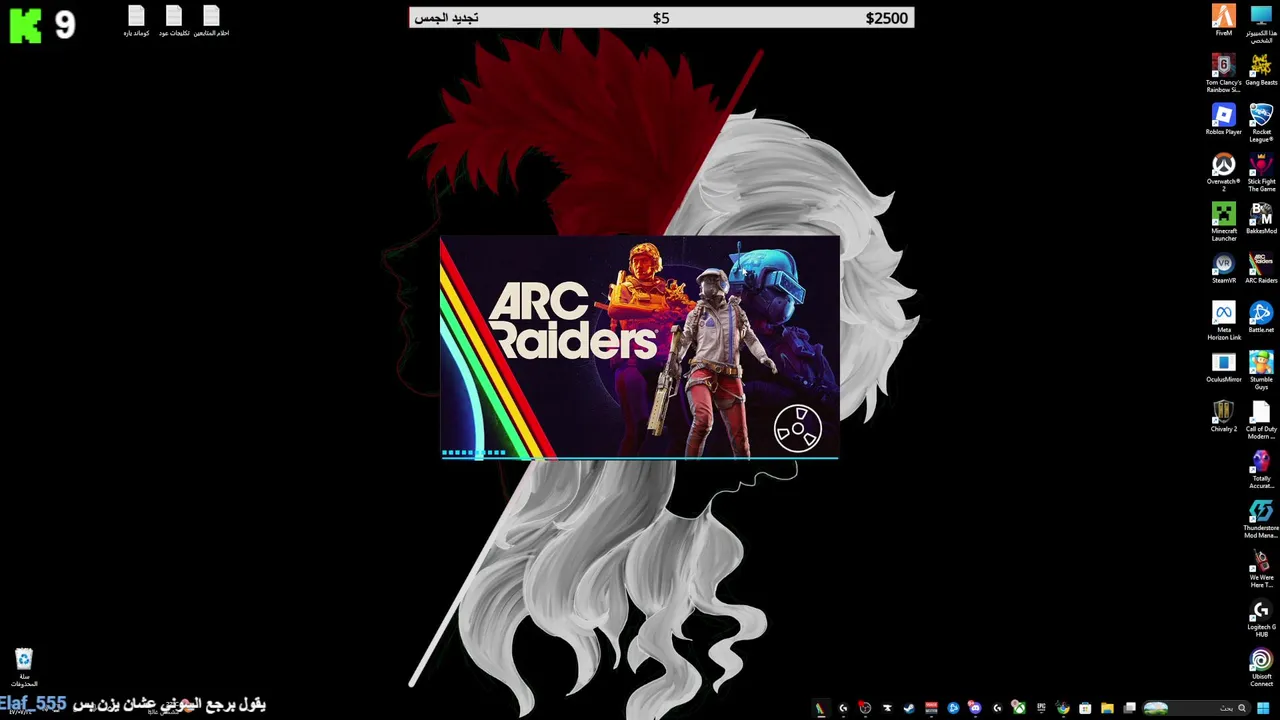
Task: Open the BakkesMod shortcut
Action: pyautogui.click(x=1262, y=218)
